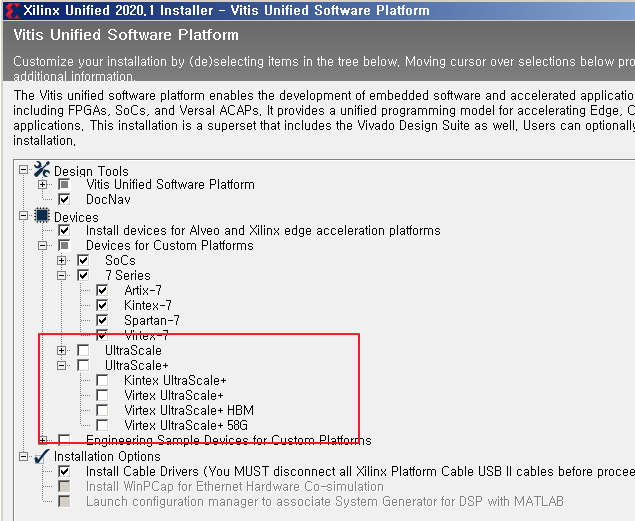
Task: Check the Kintex UltraScale+ checkbox
Action: [102, 381]
